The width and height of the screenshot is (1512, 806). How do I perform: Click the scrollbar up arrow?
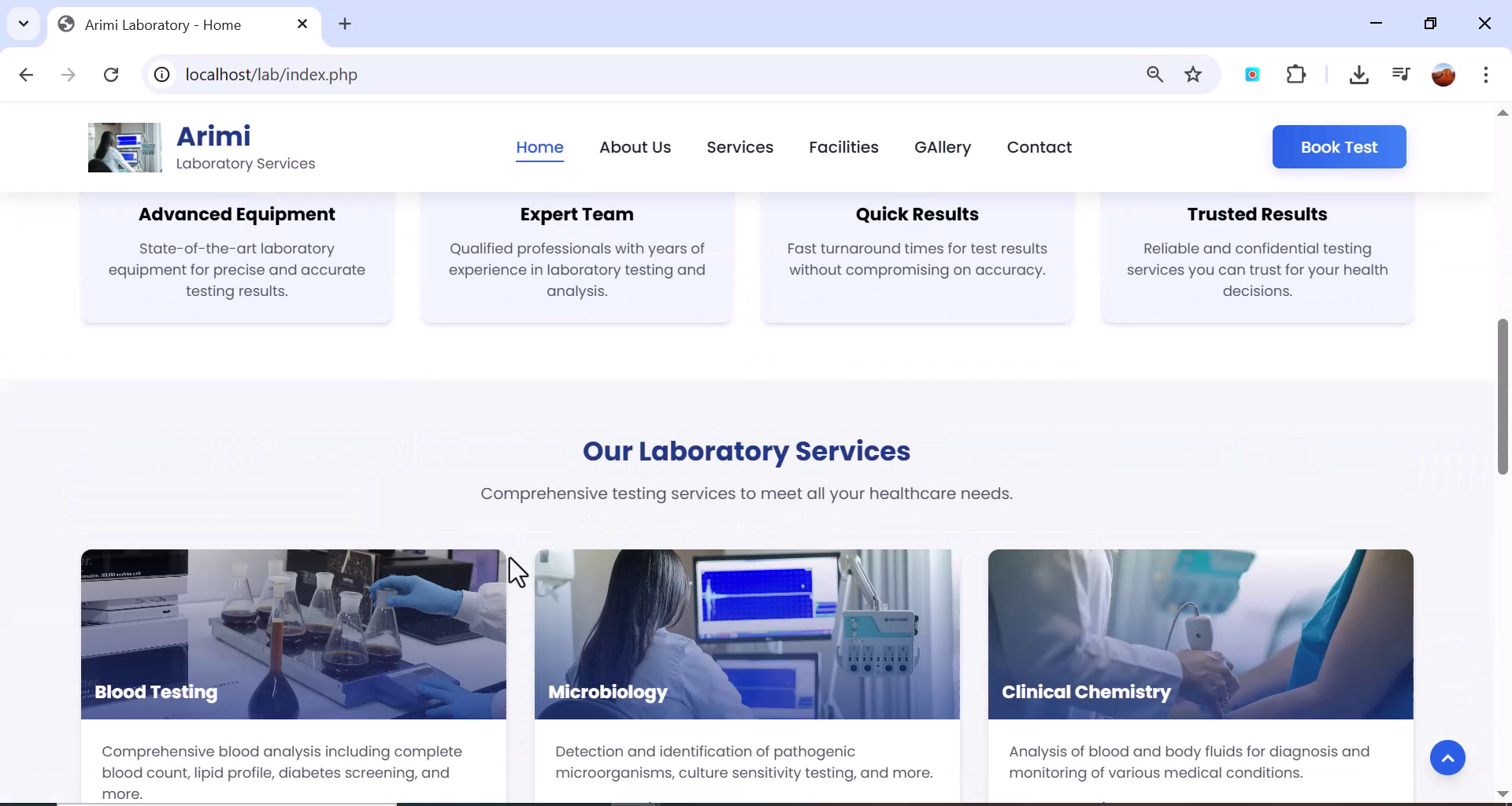coord(1503,113)
